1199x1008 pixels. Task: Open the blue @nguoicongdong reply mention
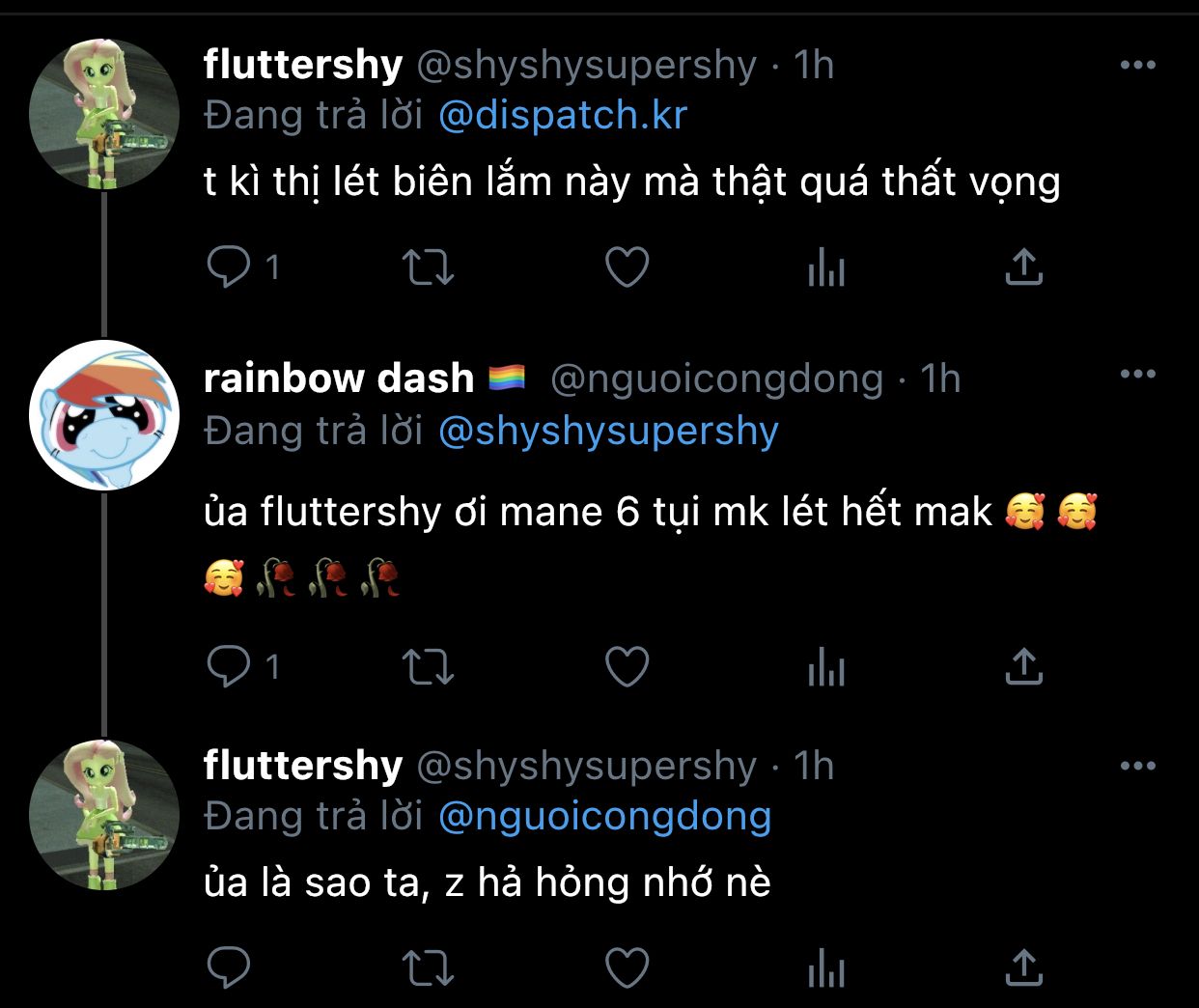click(604, 817)
